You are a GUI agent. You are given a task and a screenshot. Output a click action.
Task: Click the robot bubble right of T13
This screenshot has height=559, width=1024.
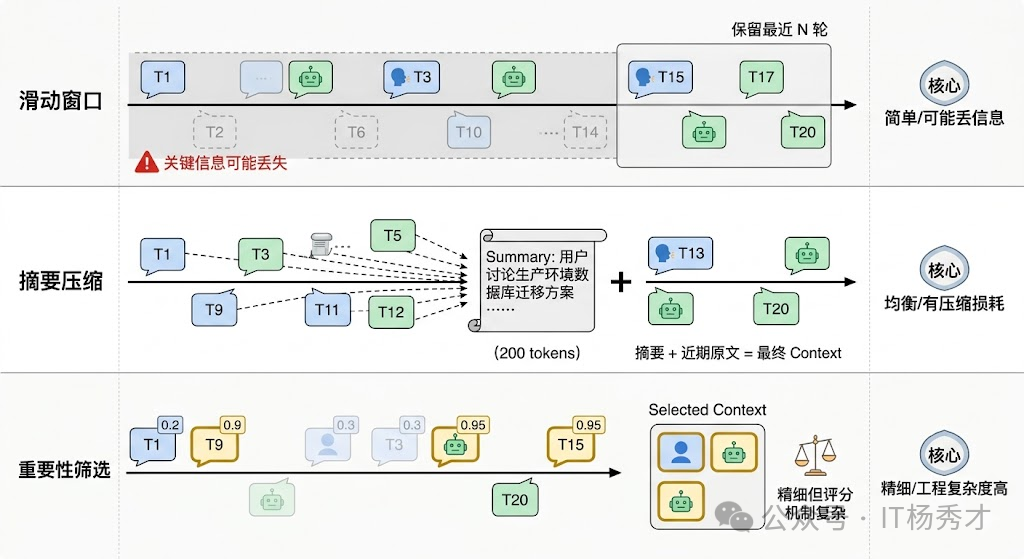pos(807,255)
